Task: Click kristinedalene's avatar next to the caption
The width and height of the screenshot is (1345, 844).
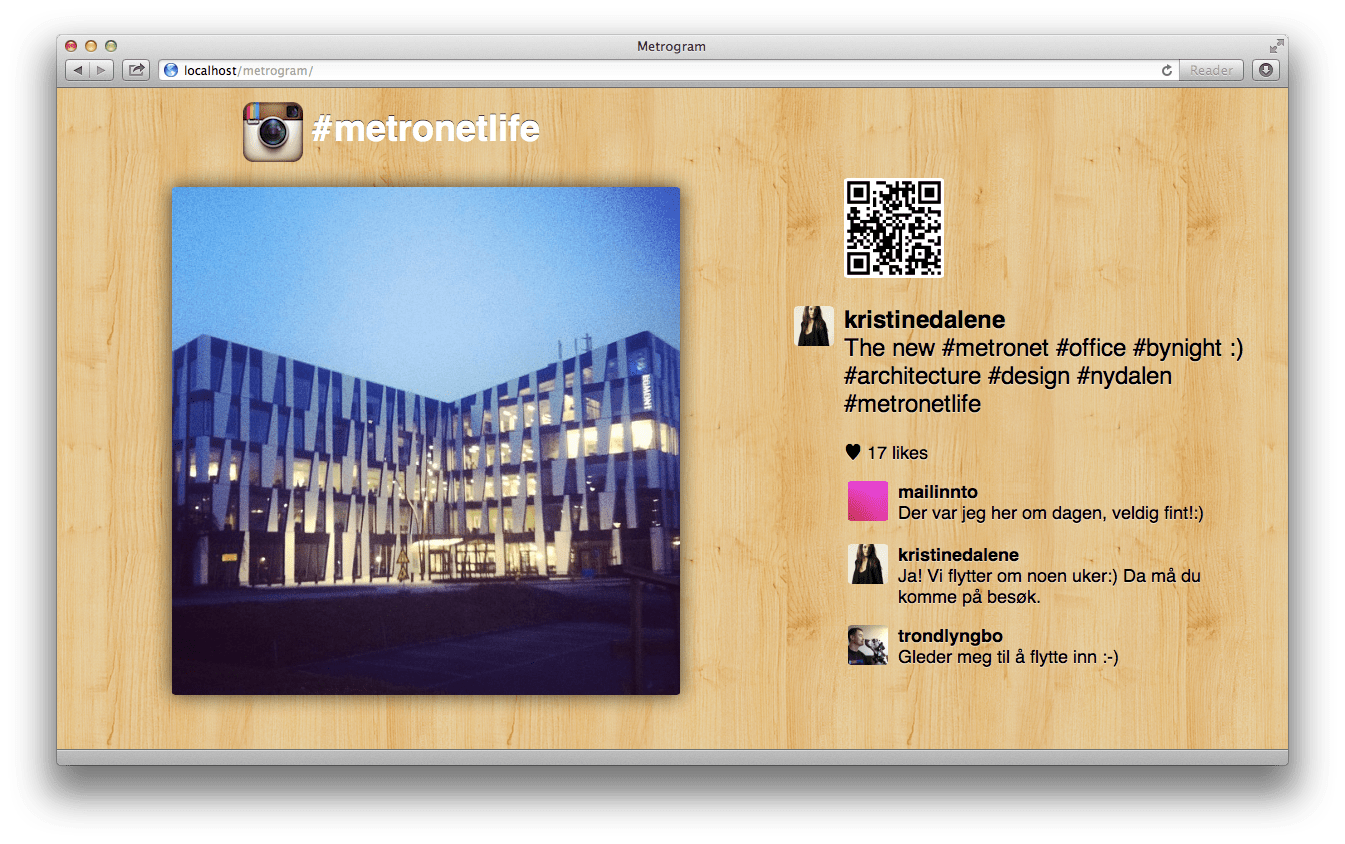Action: (x=813, y=326)
